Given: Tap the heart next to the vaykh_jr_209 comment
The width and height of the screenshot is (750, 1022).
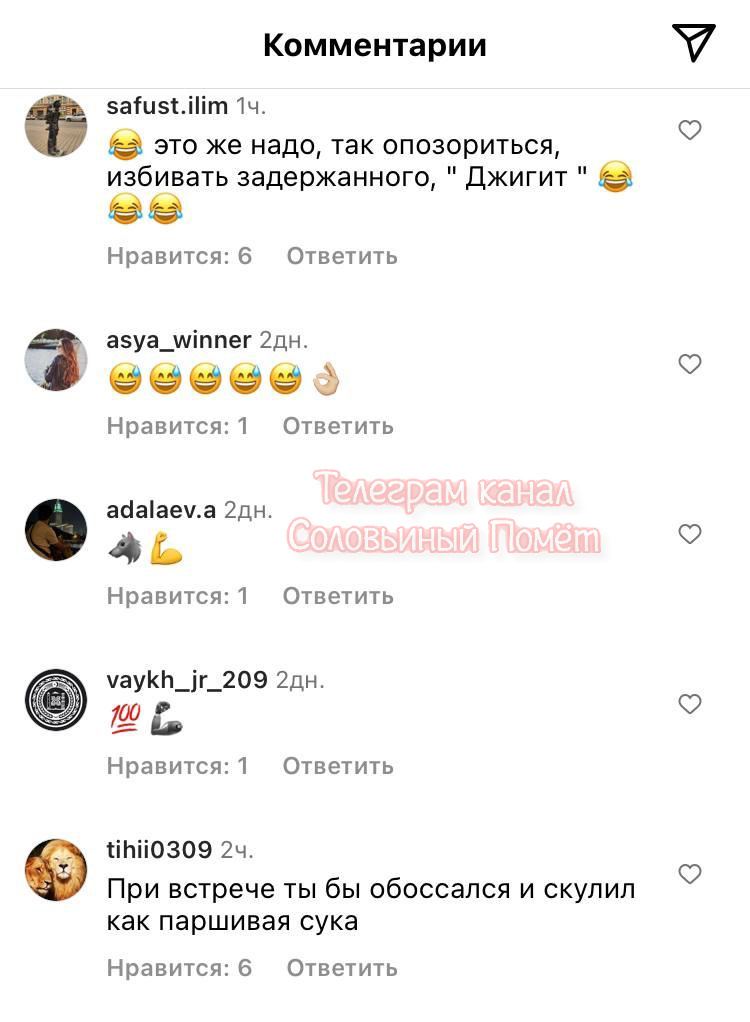Looking at the screenshot, I should [690, 704].
